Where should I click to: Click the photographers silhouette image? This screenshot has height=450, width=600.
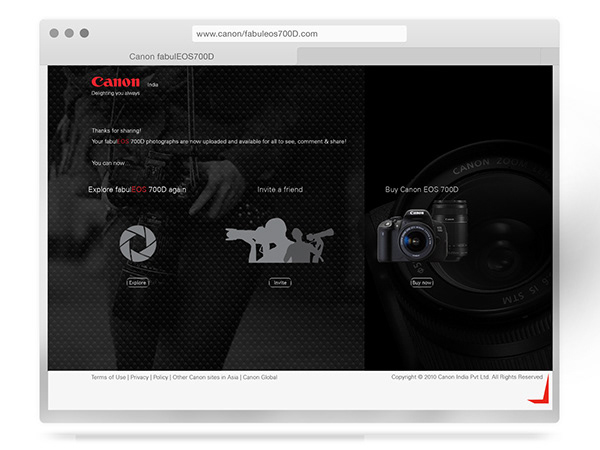tap(280, 240)
